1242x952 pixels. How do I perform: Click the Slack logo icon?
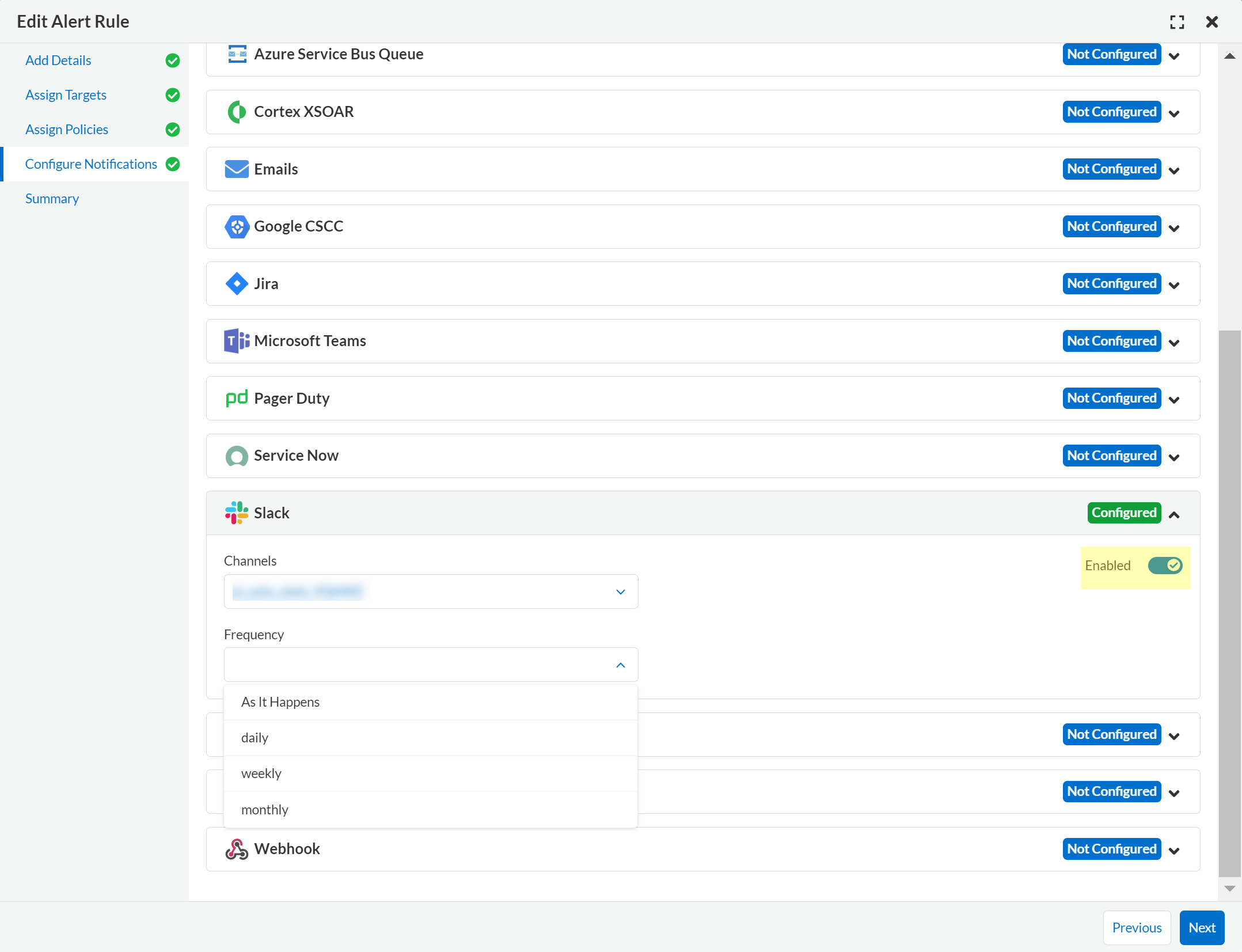(x=237, y=513)
